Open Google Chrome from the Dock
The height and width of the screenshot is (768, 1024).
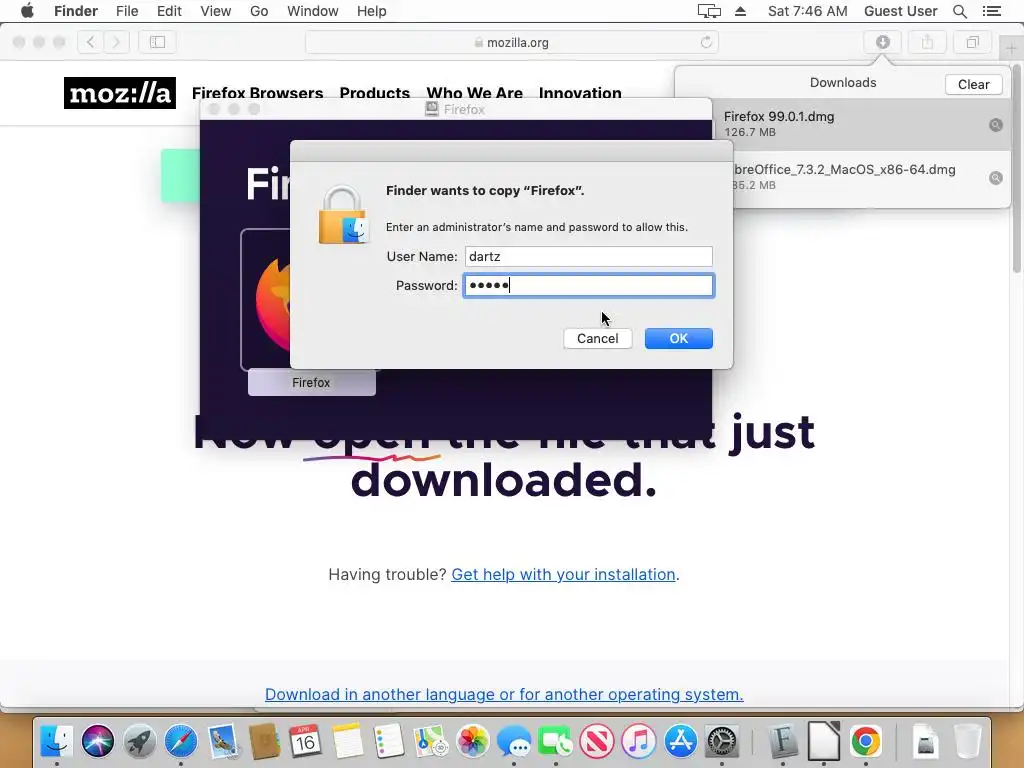(866, 741)
